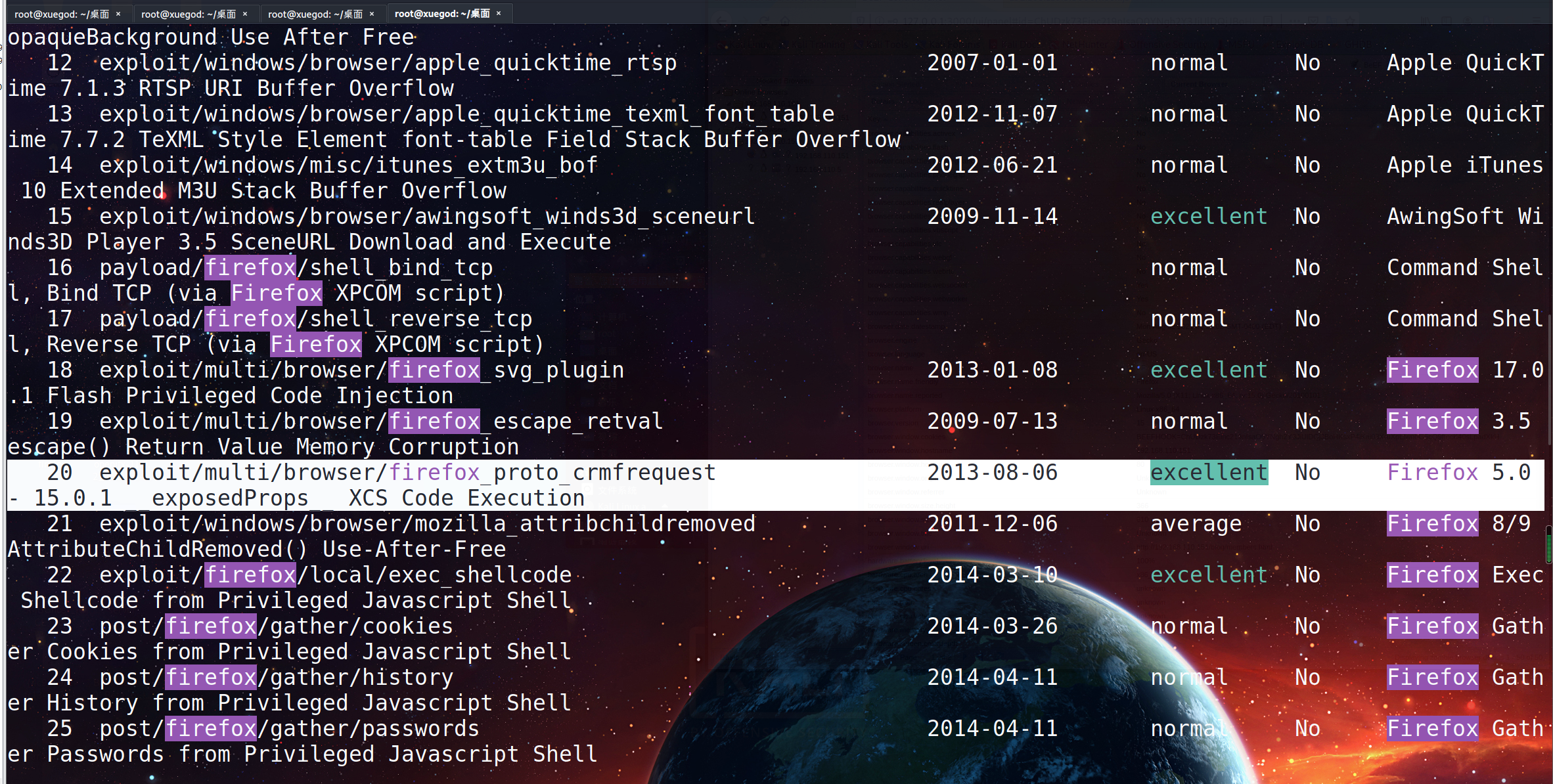Click module path firefox/local/exec_shellcode
Screen dimensions: 1553x784
click(335, 575)
